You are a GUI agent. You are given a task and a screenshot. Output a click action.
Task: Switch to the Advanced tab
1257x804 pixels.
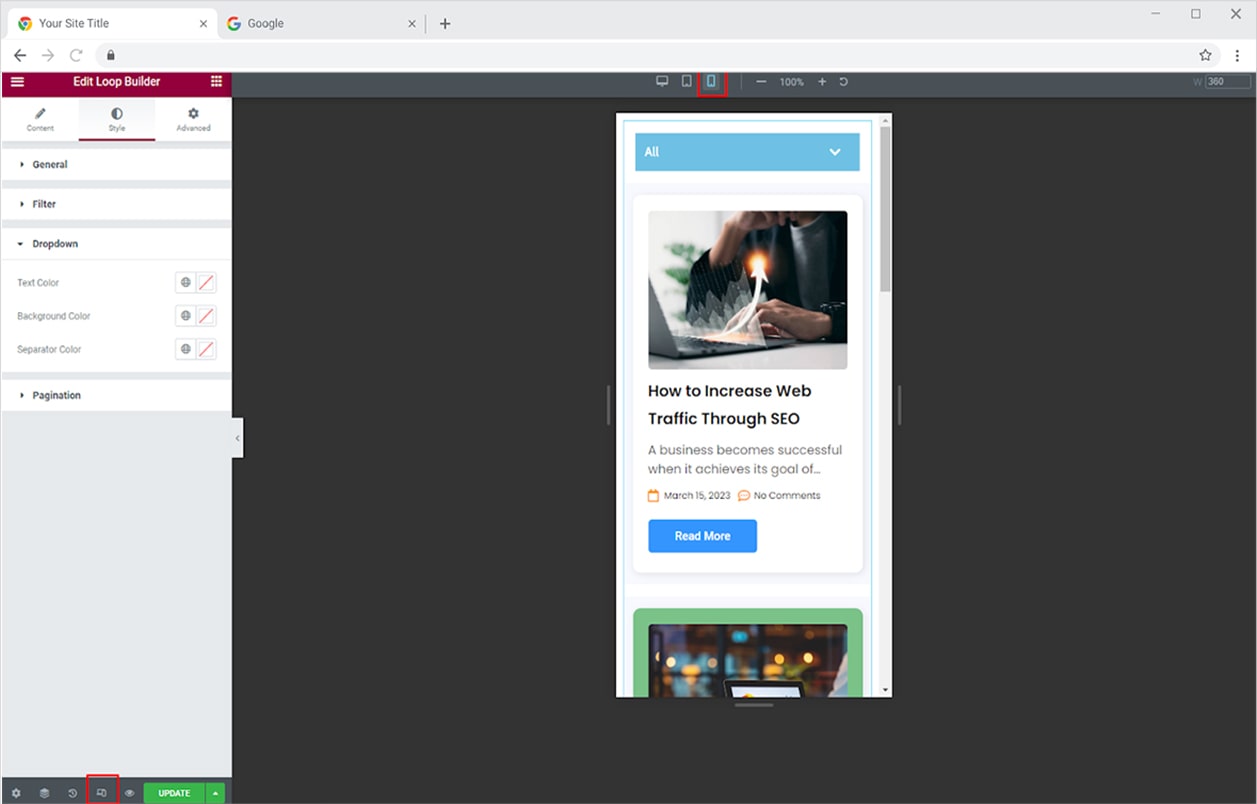tap(193, 119)
